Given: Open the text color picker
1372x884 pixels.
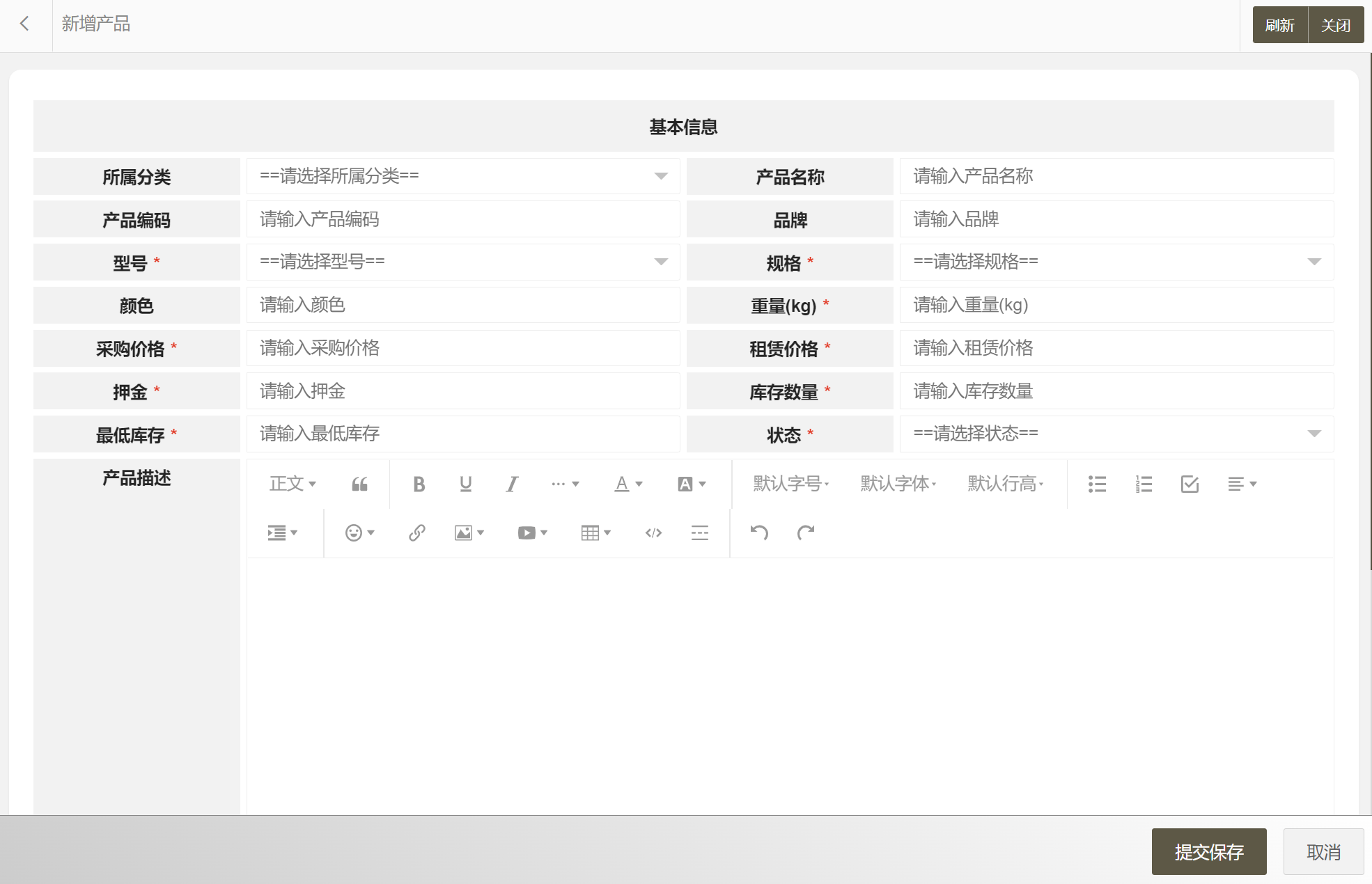Looking at the screenshot, I should point(627,484).
